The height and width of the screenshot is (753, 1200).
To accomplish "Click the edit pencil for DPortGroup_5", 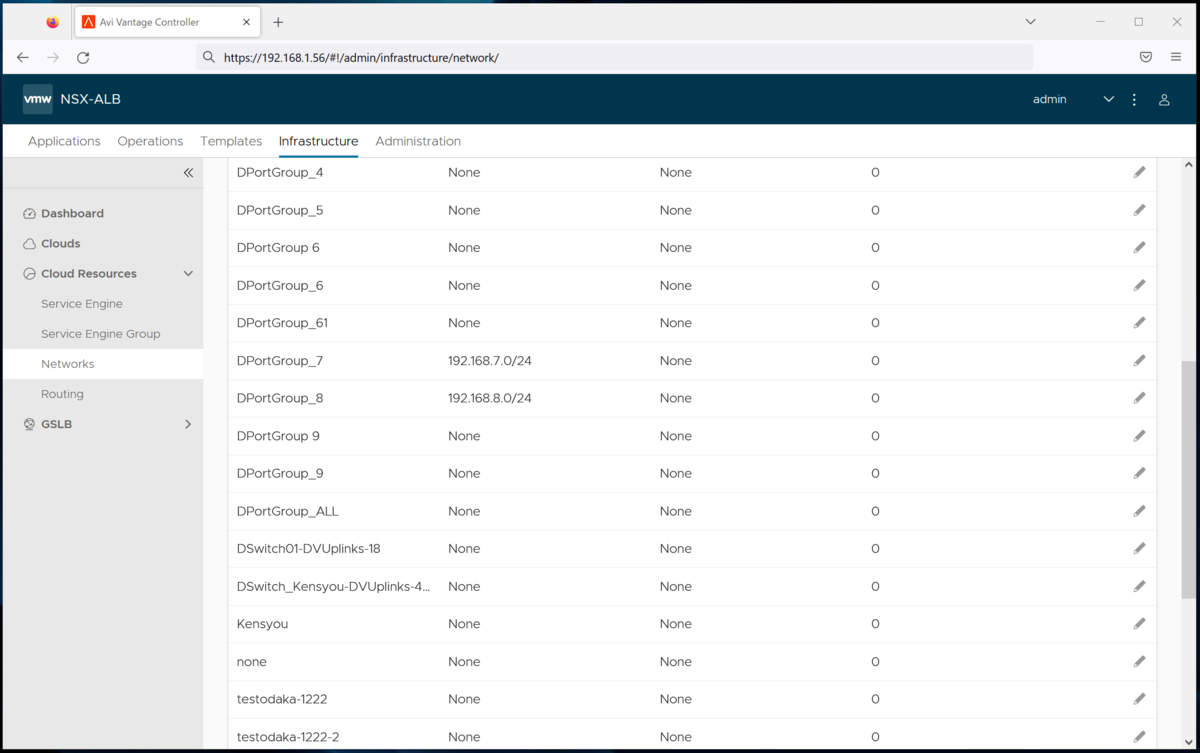I will [1139, 210].
